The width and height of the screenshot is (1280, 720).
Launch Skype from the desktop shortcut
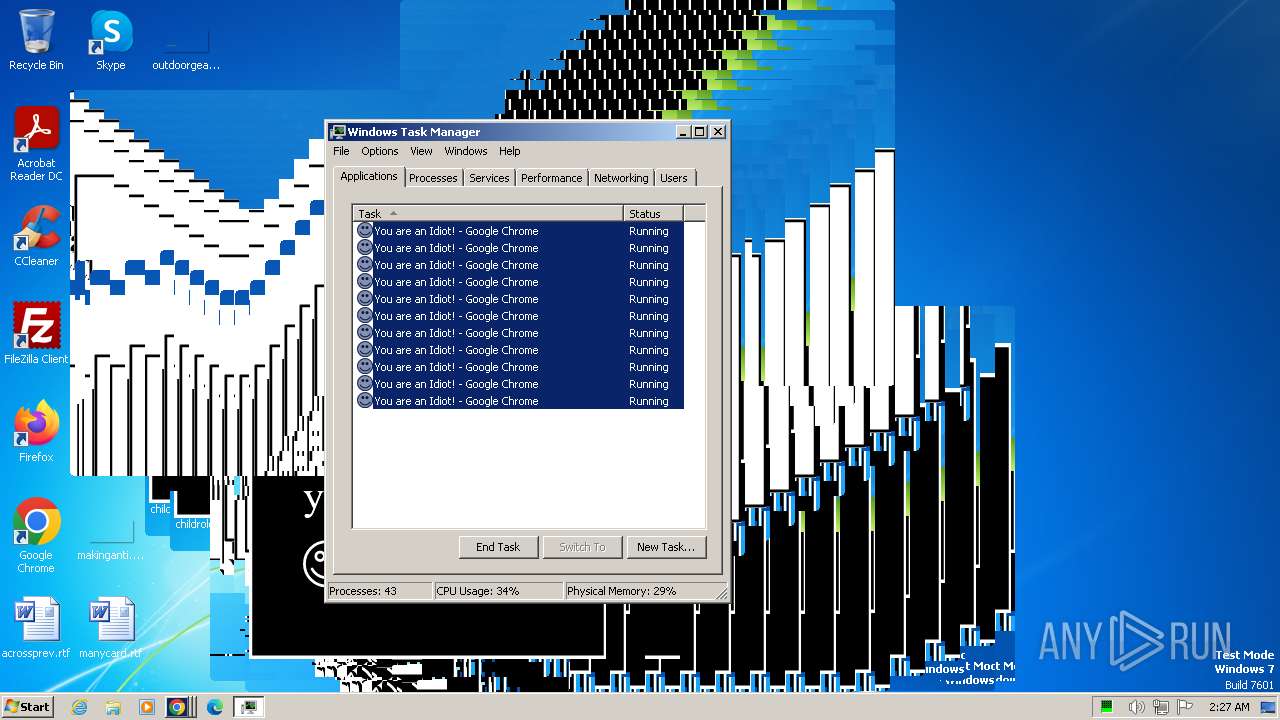tap(111, 40)
